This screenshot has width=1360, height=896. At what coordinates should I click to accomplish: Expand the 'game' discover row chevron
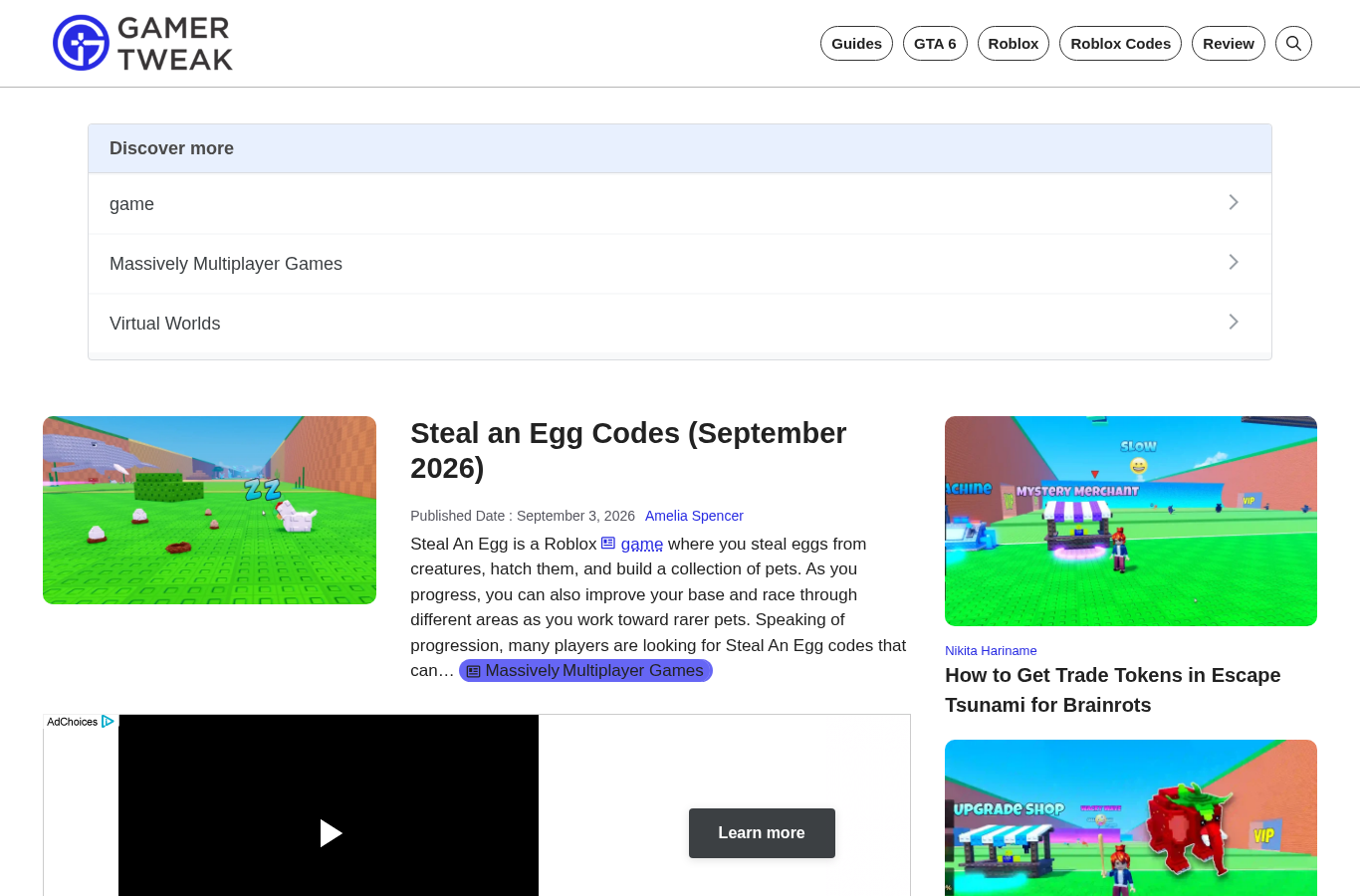(1234, 203)
